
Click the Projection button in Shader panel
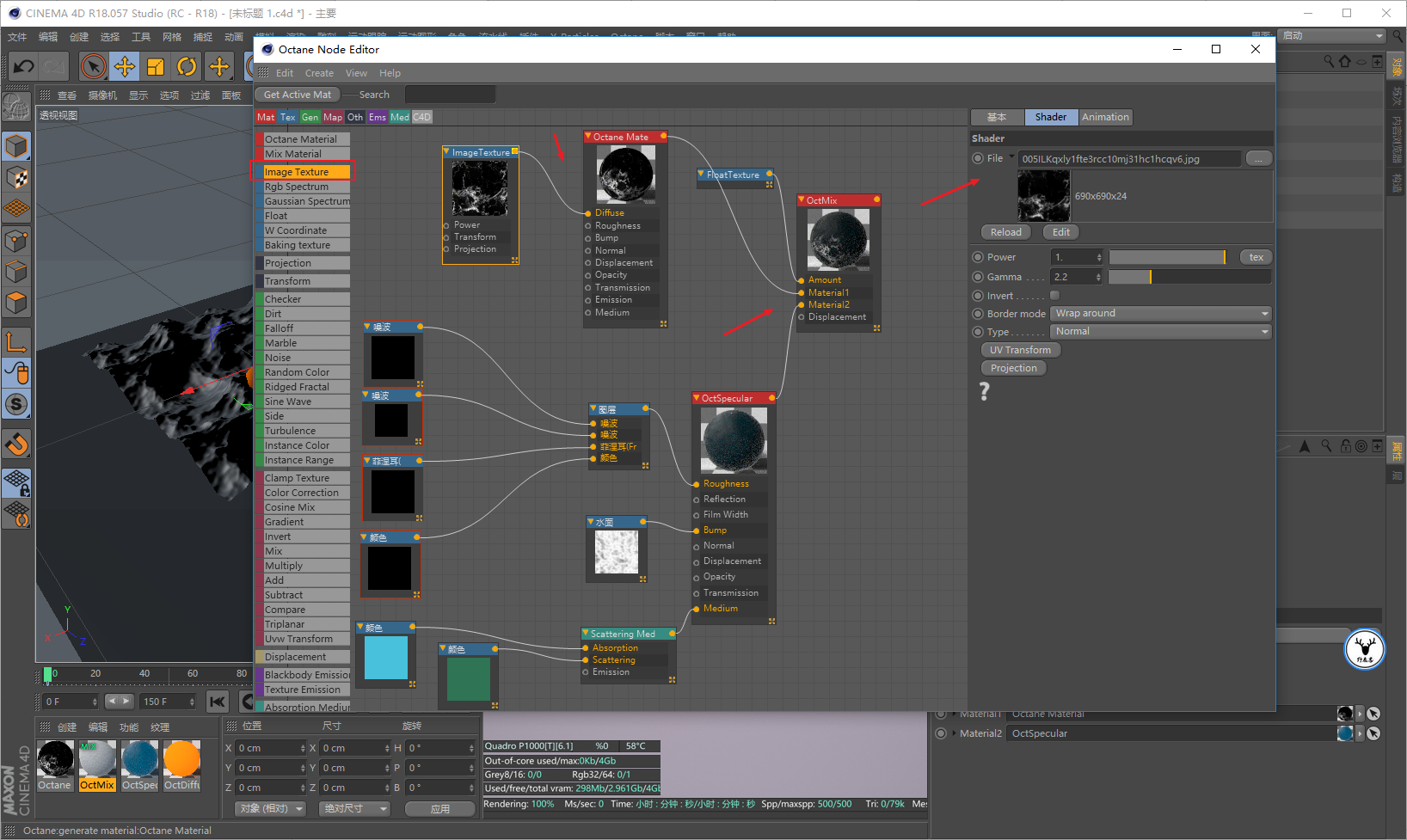coord(1013,368)
